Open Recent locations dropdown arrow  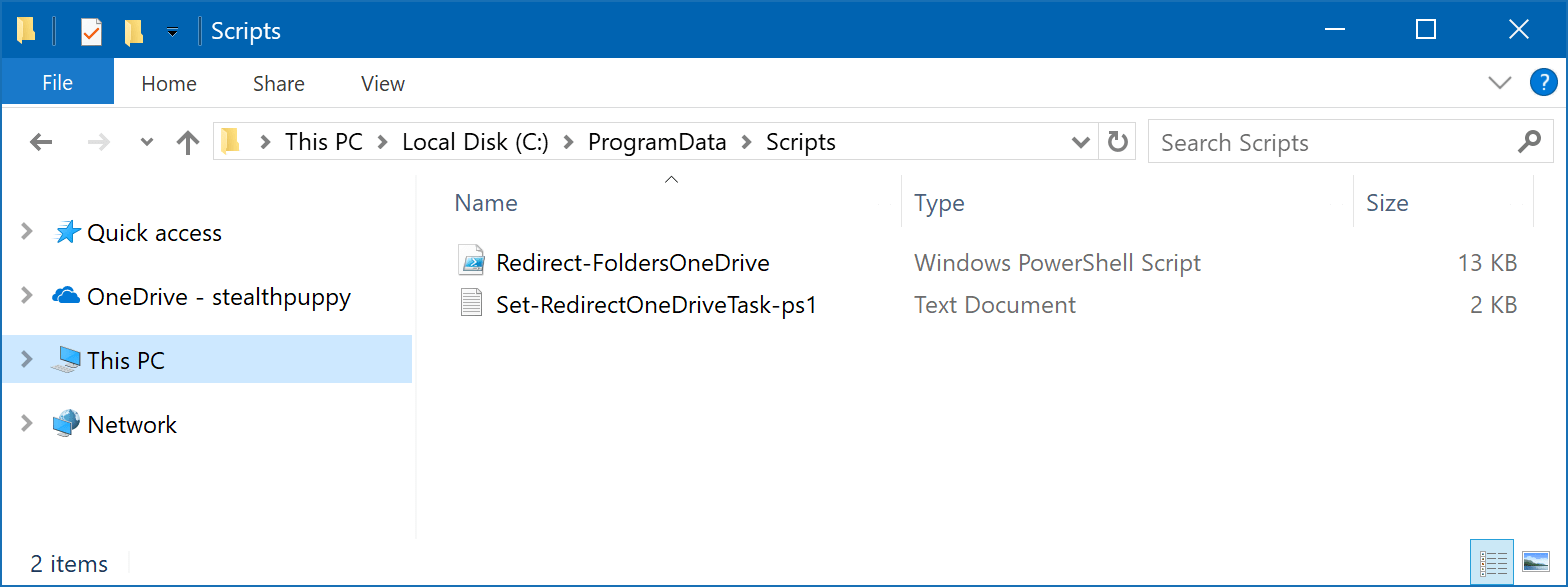point(147,142)
